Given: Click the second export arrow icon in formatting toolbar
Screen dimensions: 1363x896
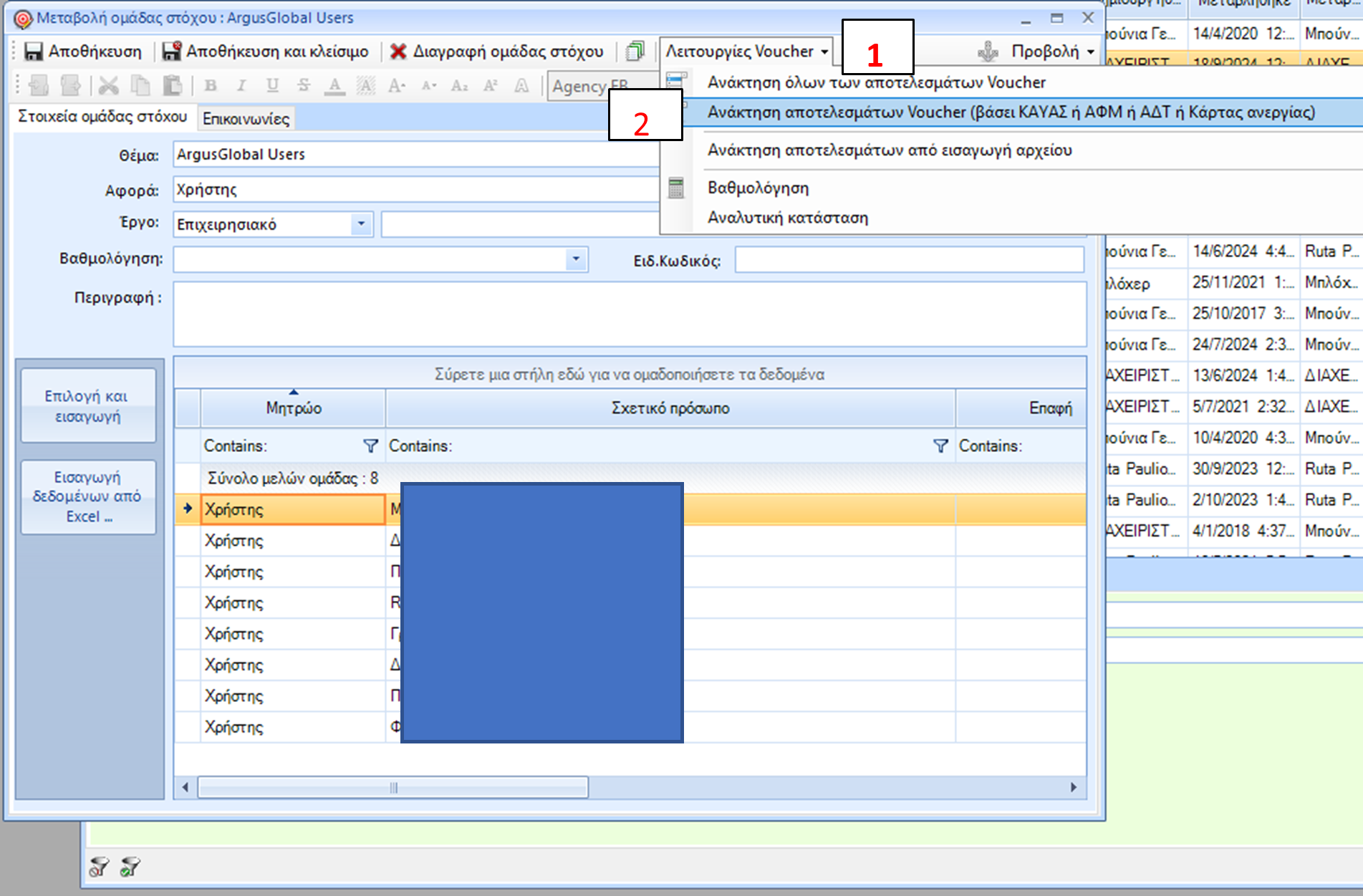Looking at the screenshot, I should click(x=70, y=86).
